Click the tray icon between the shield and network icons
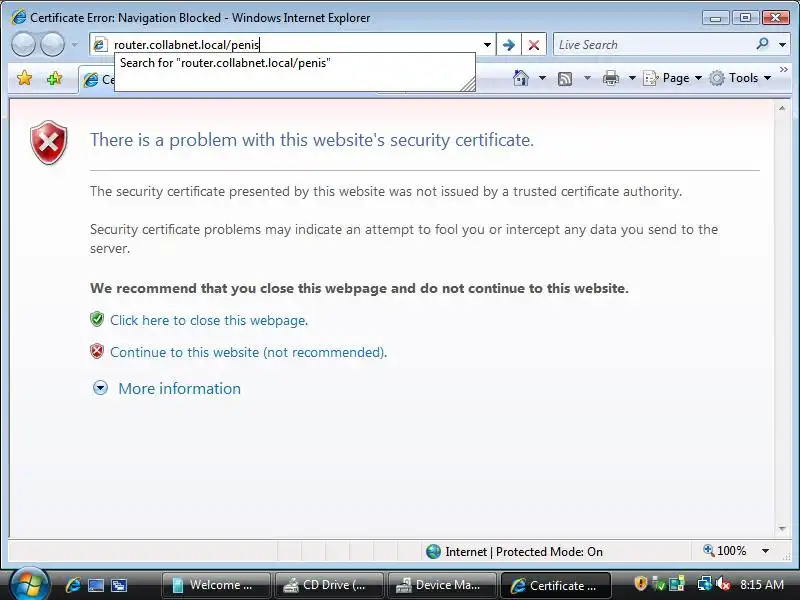 [x=677, y=584]
